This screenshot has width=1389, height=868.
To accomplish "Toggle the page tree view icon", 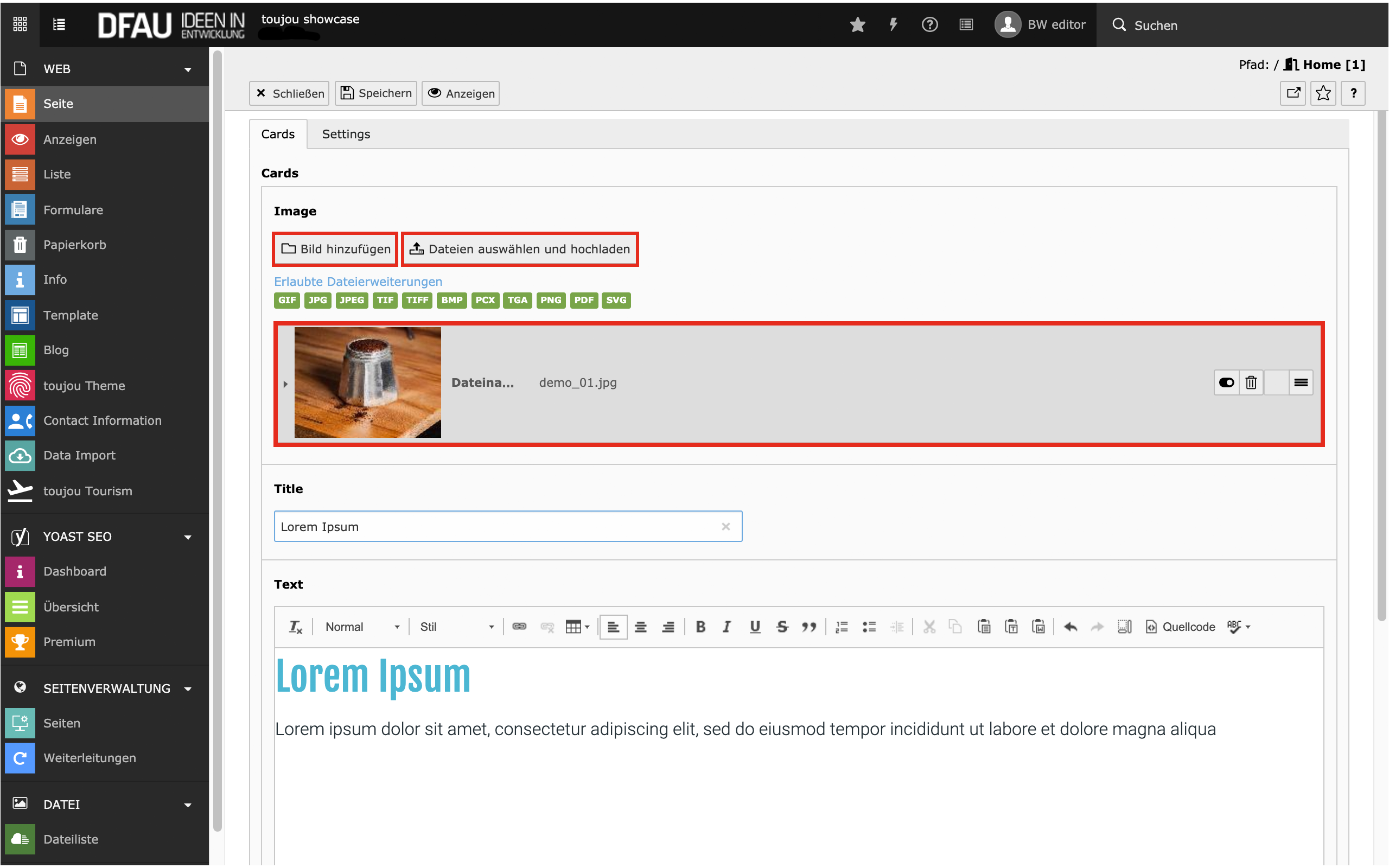I will (59, 24).
